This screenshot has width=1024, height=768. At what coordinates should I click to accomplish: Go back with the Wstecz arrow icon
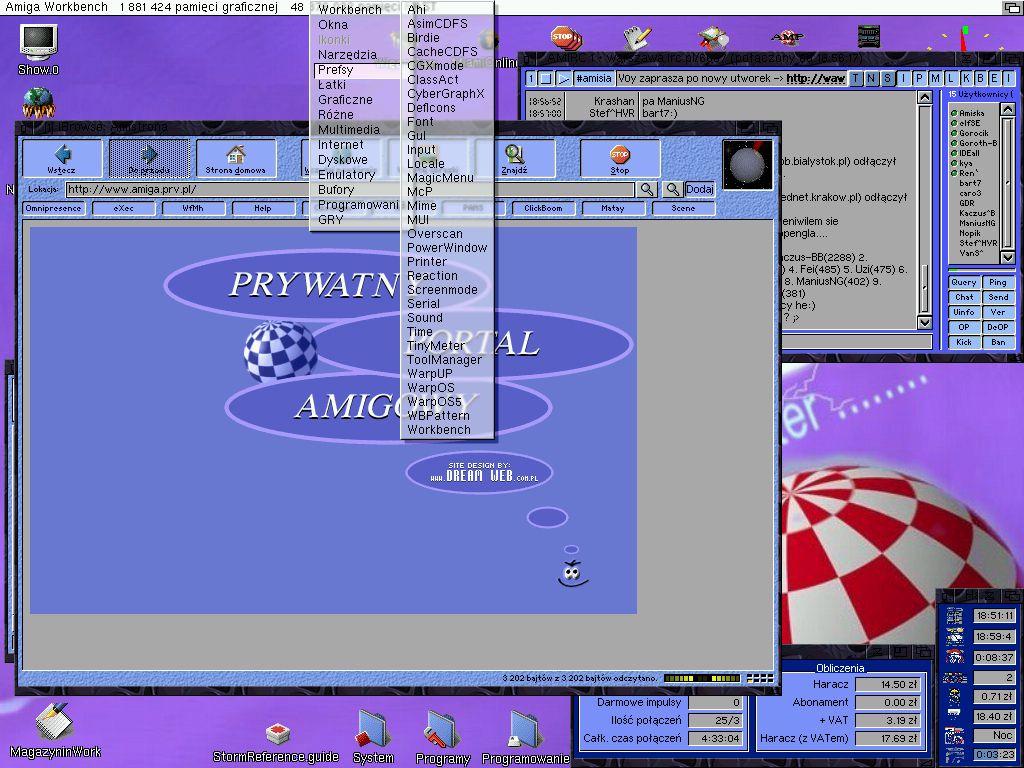pyautogui.click(x=62, y=155)
